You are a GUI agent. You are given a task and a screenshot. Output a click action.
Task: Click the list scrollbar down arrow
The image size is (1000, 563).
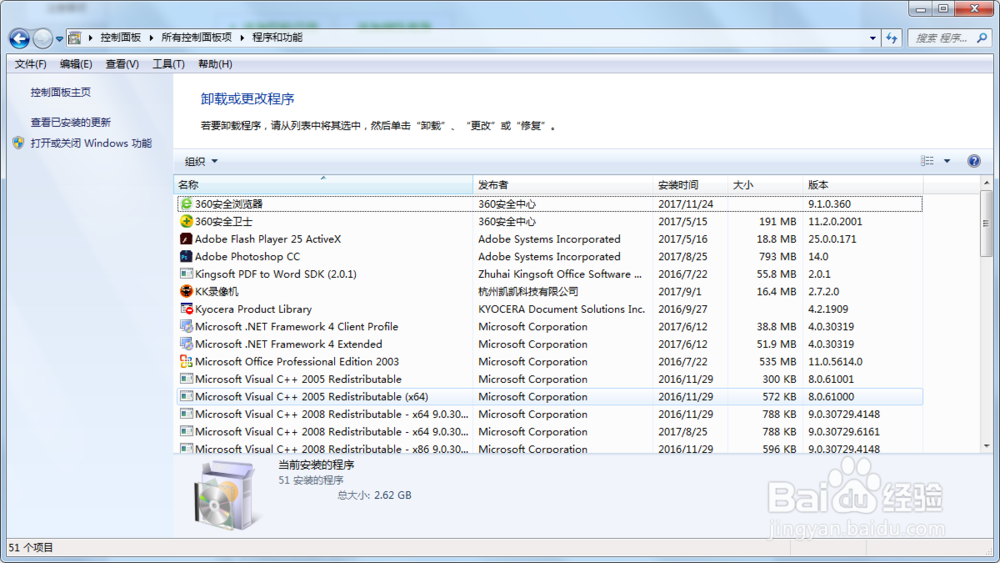[x=987, y=446]
